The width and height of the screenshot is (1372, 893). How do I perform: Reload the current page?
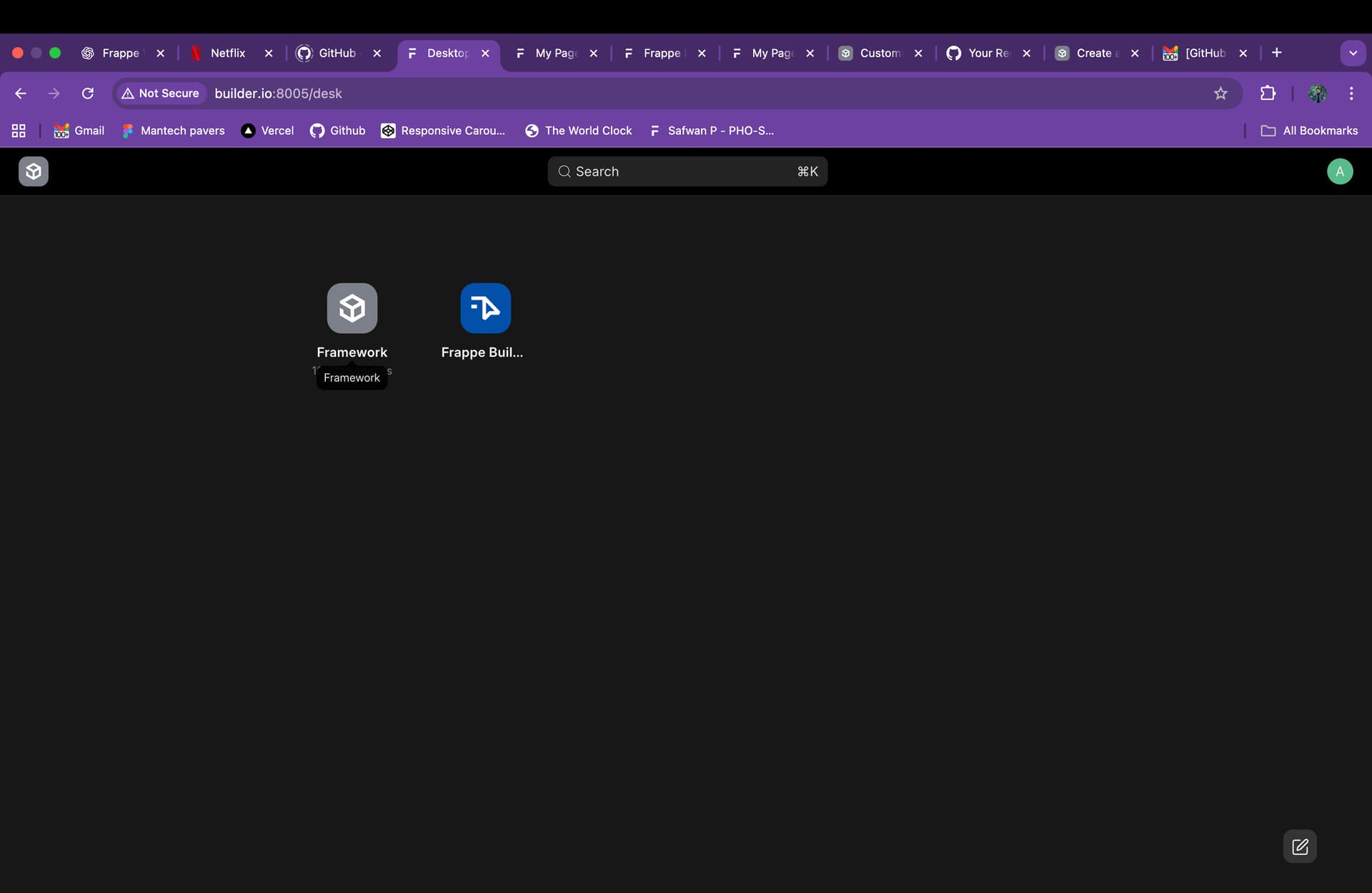click(x=88, y=94)
